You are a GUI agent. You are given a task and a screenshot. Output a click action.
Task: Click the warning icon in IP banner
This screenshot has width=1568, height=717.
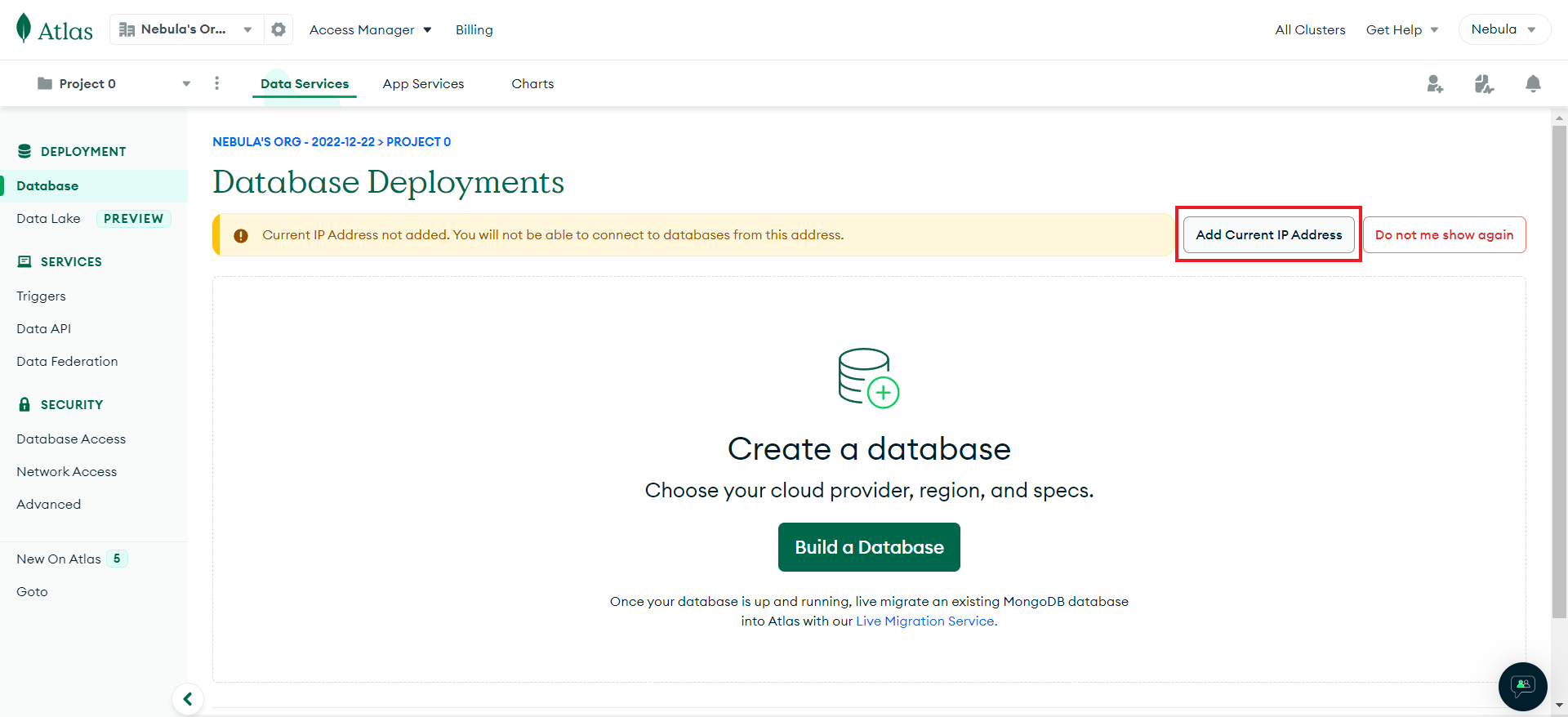click(x=241, y=235)
